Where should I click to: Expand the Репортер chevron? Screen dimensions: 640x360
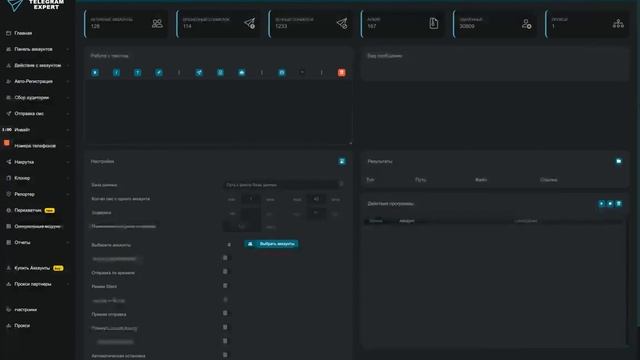click(68, 194)
